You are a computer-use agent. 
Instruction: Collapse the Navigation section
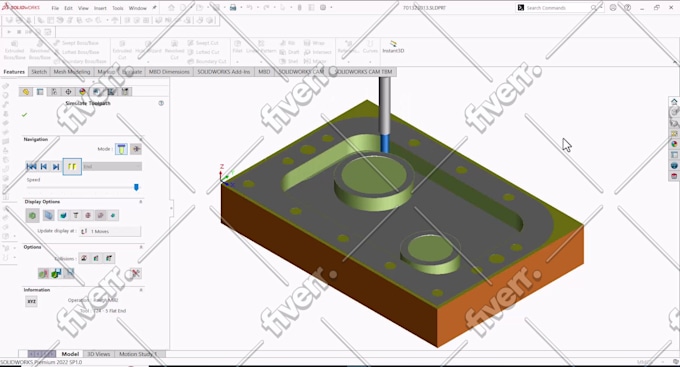coord(141,139)
